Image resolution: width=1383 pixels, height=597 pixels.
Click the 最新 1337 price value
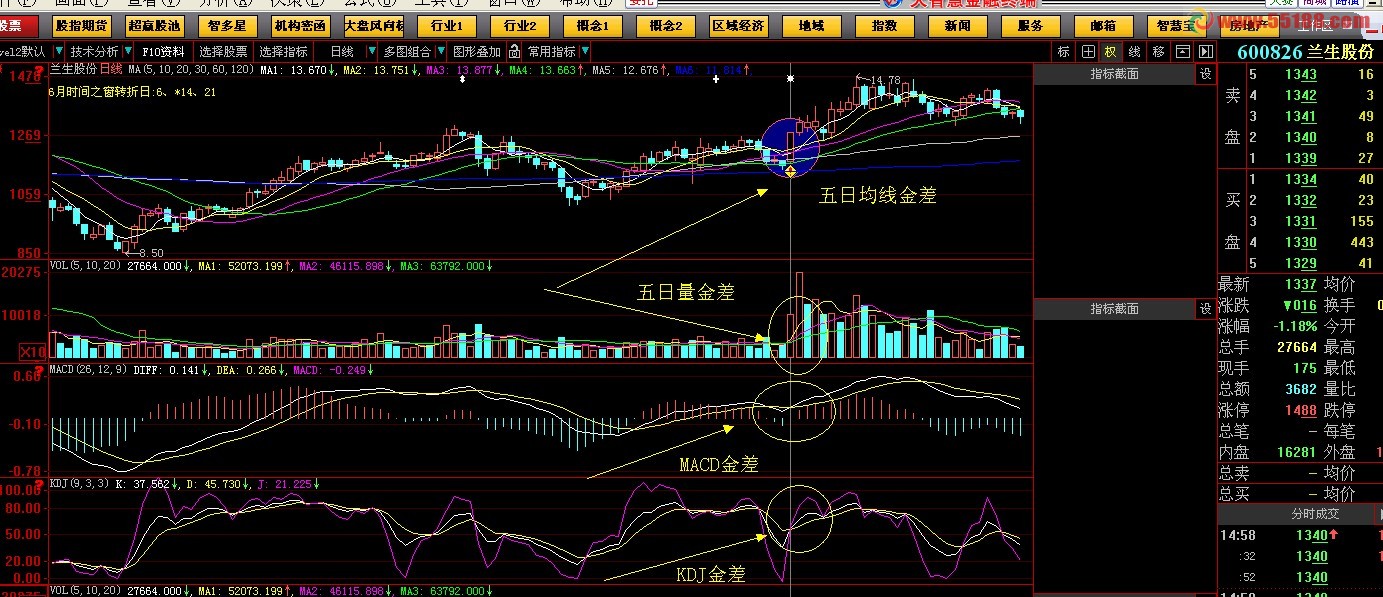click(1301, 285)
